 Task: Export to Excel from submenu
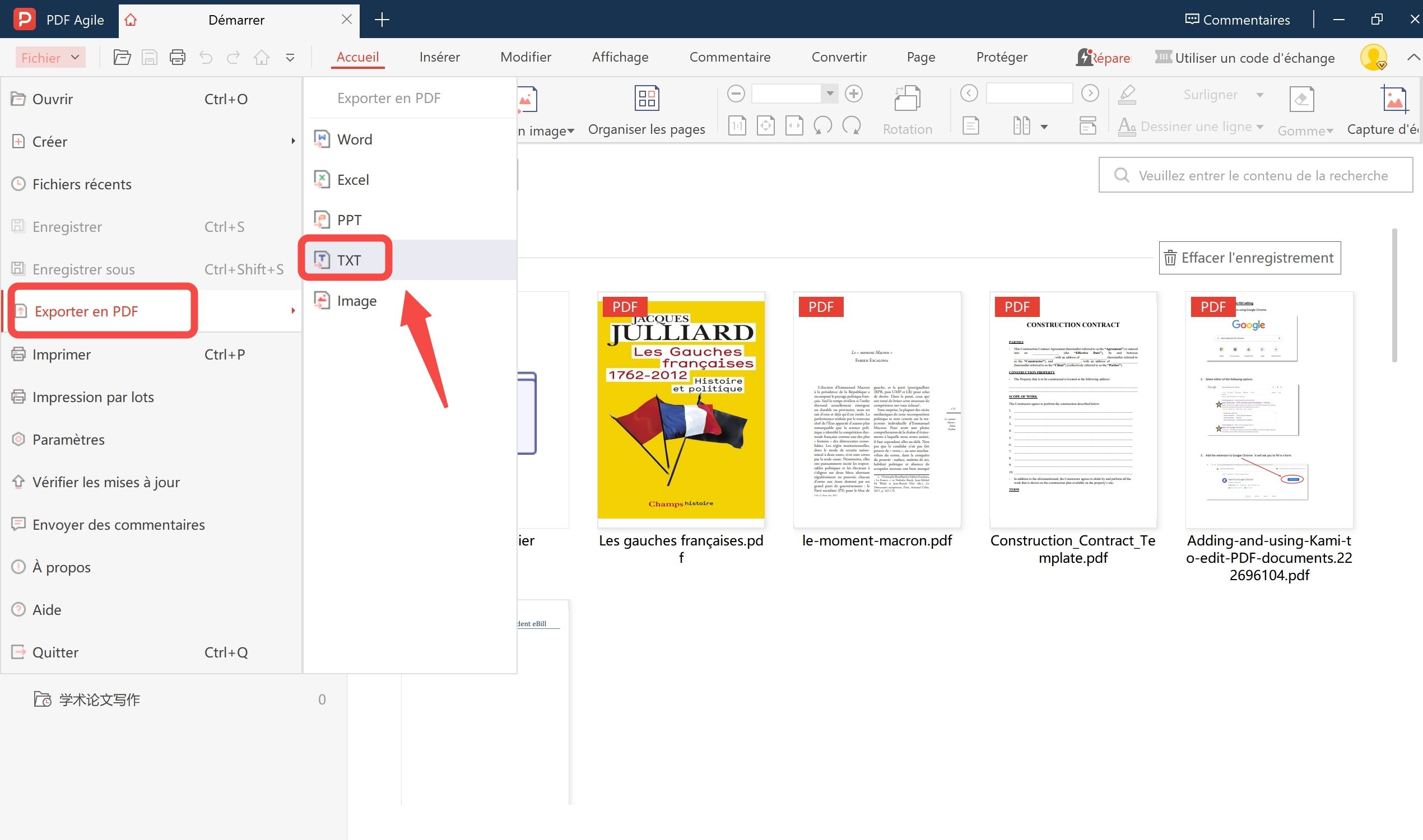pos(411,179)
